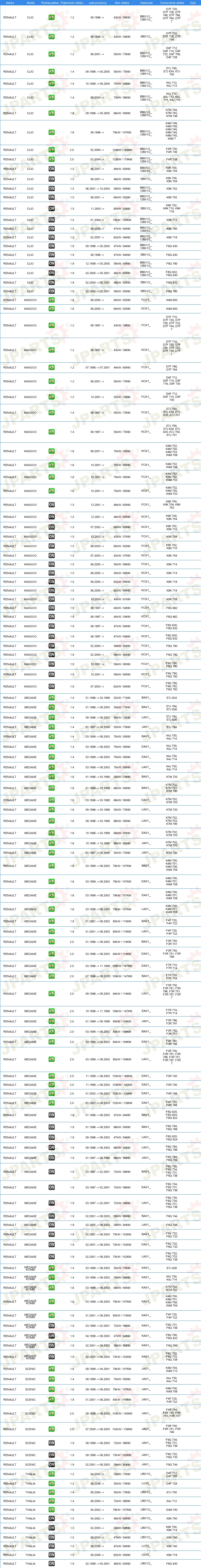This screenshot has width=201, height=1568.
Task: Click the Kangoo 45kW / 61KM power cell
Action: (122, 599)
